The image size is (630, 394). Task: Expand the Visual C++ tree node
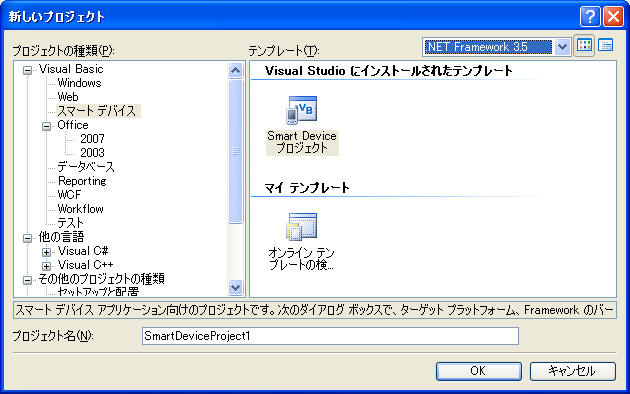[47, 266]
